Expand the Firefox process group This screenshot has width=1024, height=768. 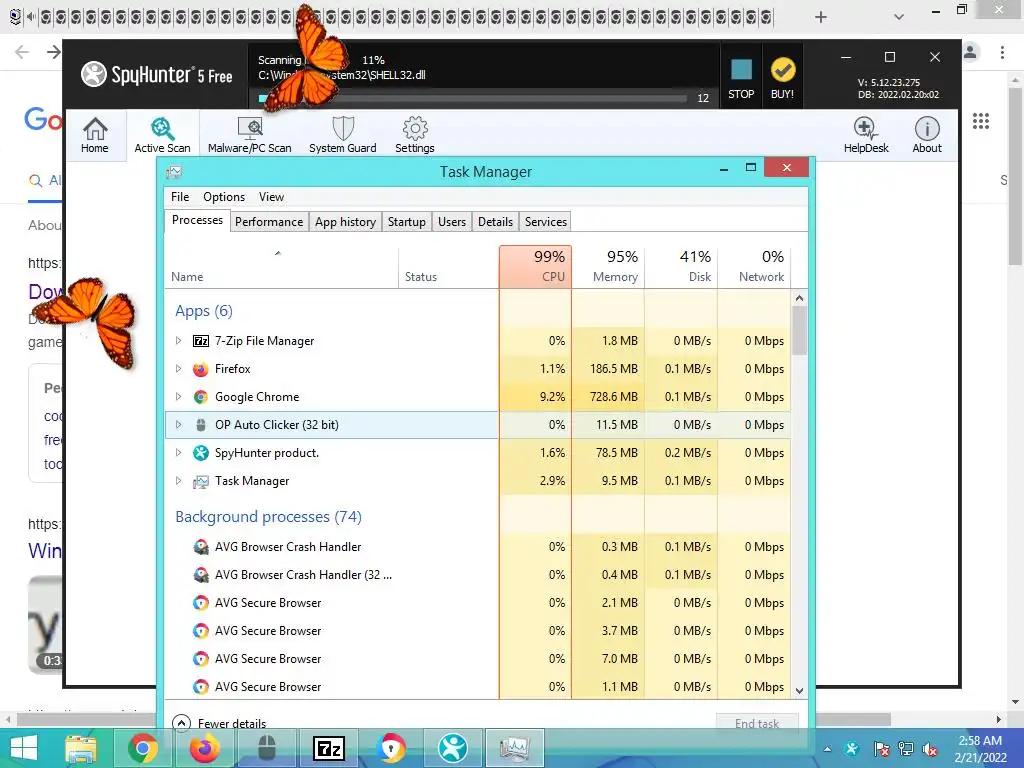[178, 369]
